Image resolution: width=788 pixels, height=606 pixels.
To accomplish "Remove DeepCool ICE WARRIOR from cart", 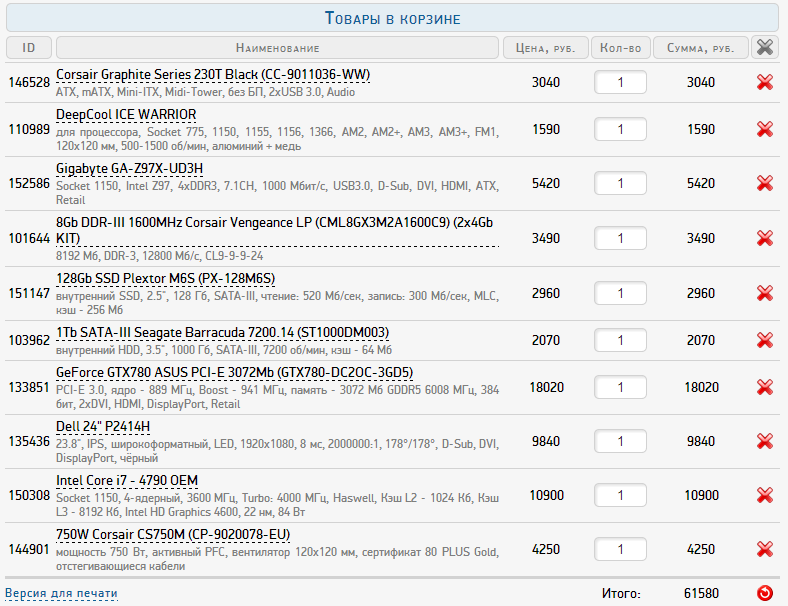I will tap(764, 129).
